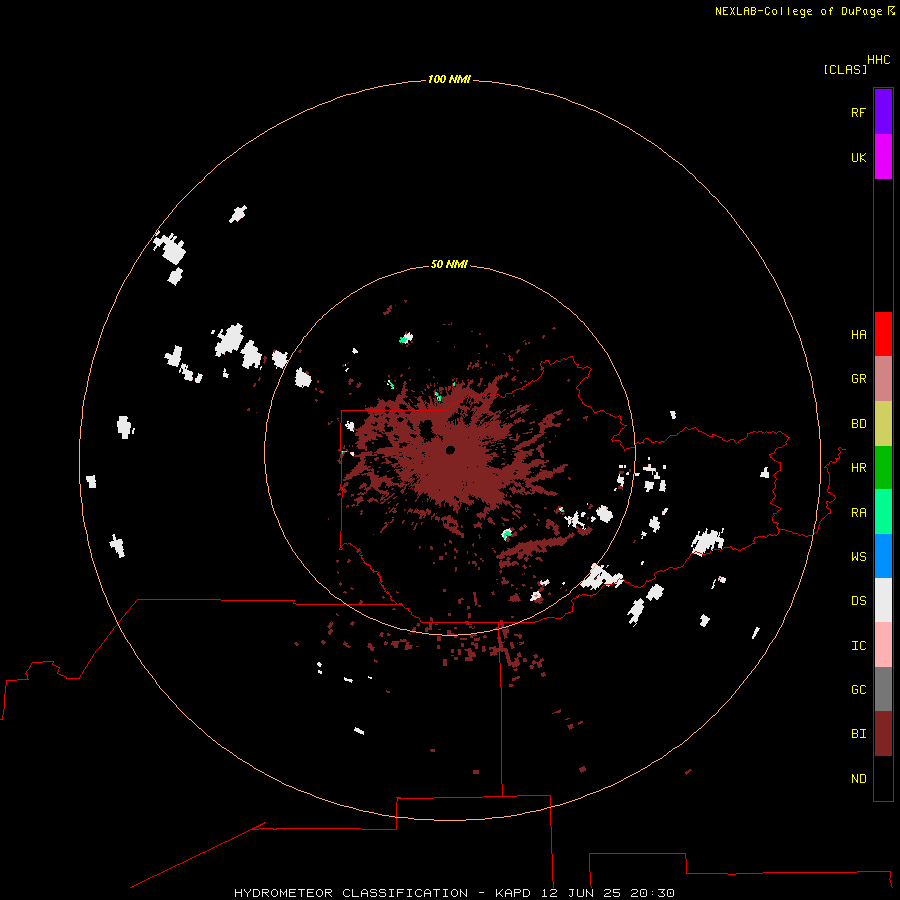Select the DS white legend swatch
Viewport: 900px width, 900px height.
[883, 600]
